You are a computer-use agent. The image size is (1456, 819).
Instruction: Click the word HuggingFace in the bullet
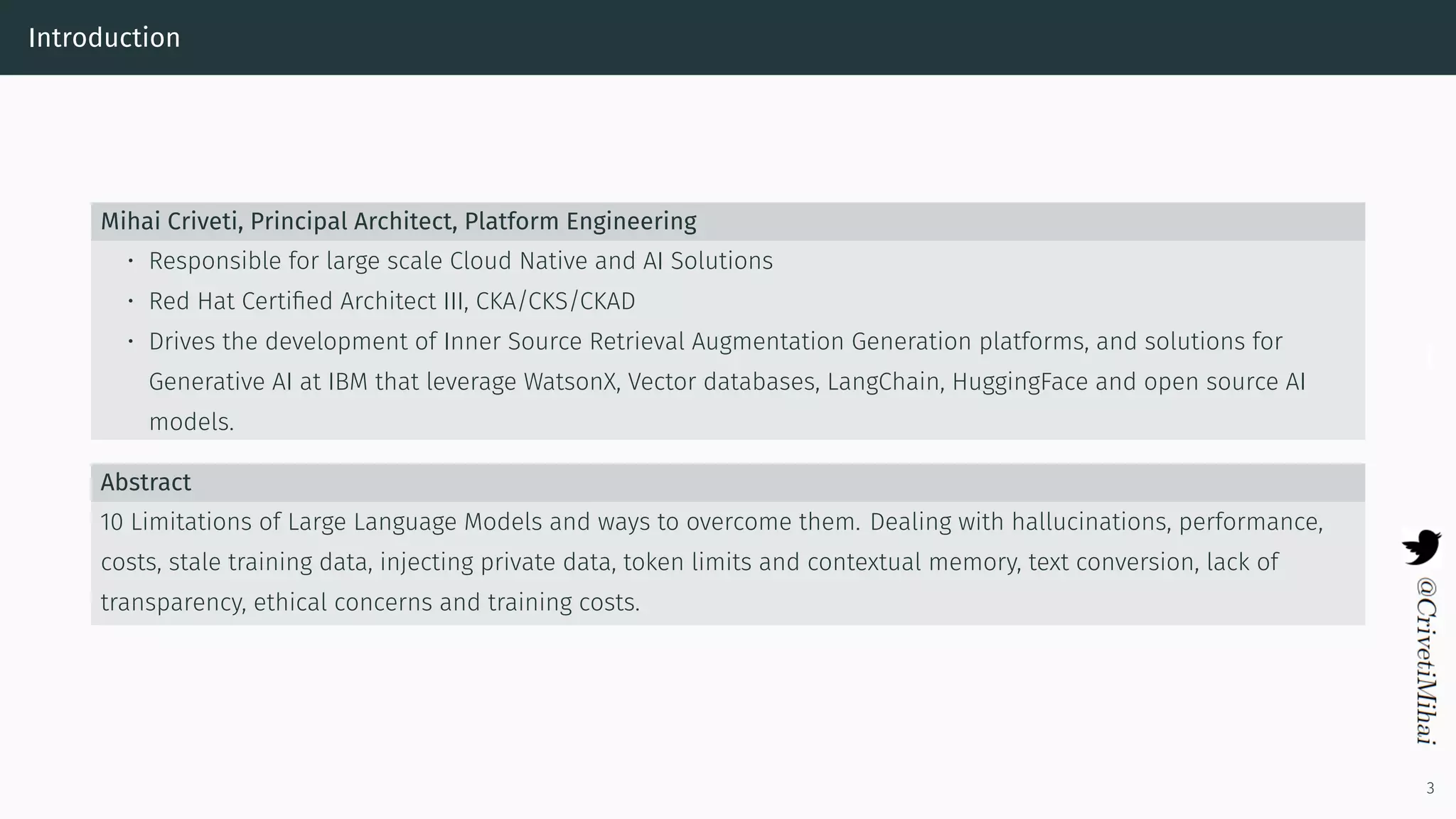1019,382
